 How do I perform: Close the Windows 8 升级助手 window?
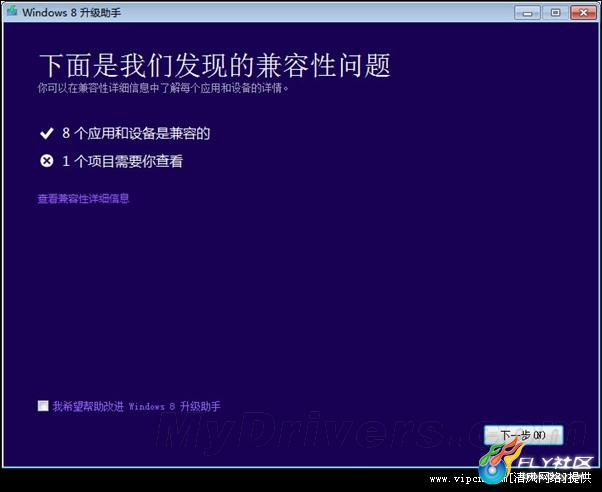click(x=584, y=13)
